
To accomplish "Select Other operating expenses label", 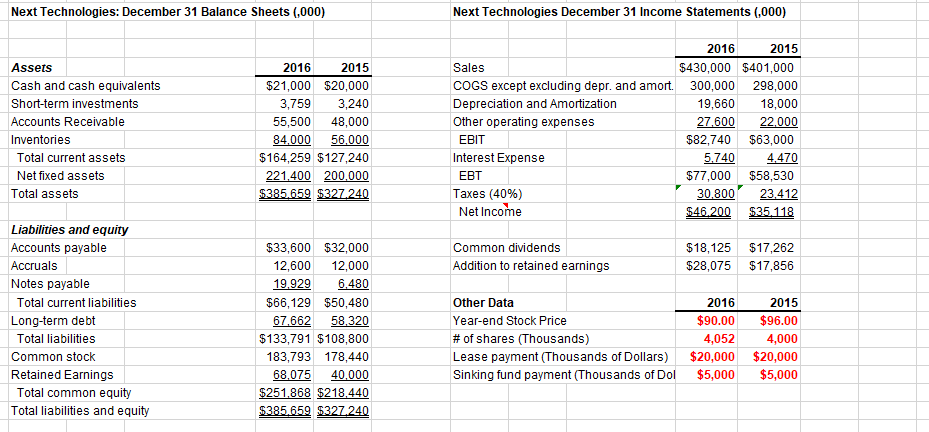I will coord(523,122).
